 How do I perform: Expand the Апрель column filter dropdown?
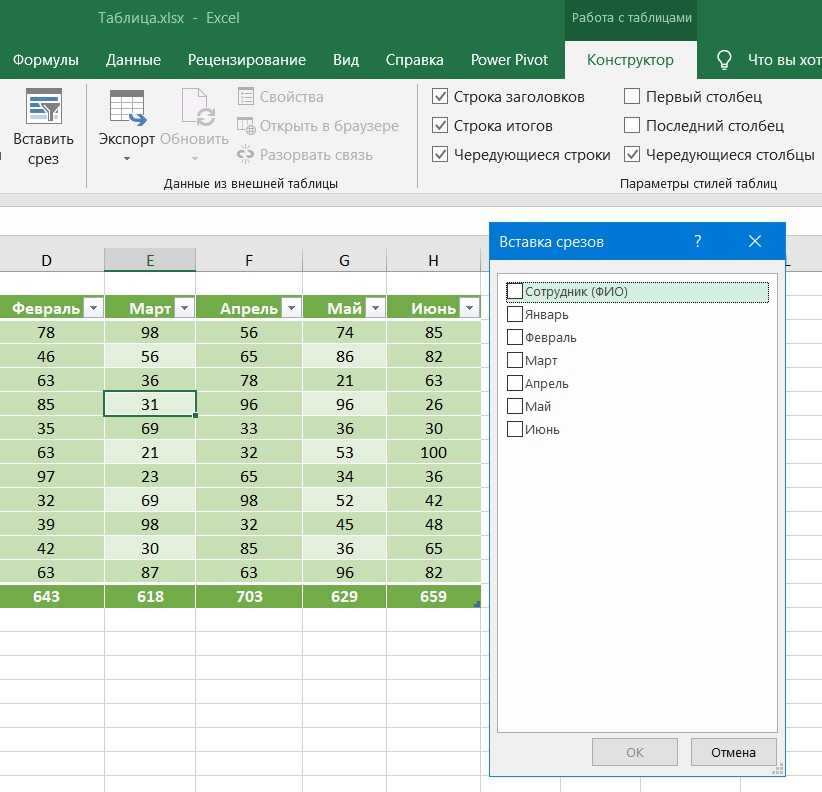(290, 308)
